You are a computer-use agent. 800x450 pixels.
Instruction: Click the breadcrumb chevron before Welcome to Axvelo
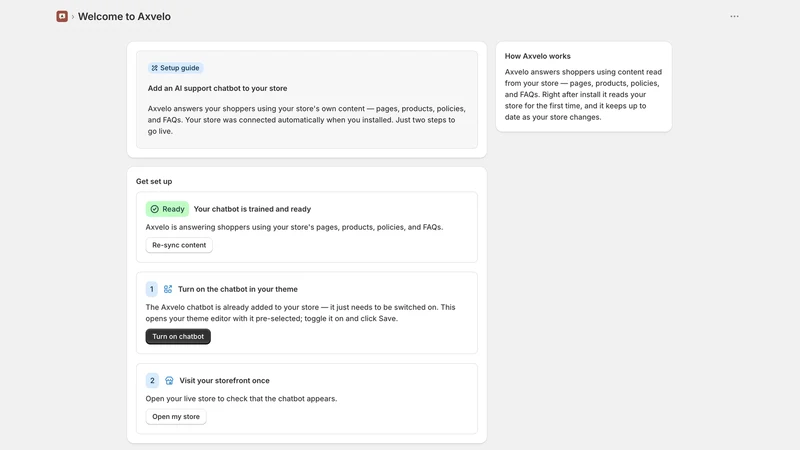coord(73,17)
